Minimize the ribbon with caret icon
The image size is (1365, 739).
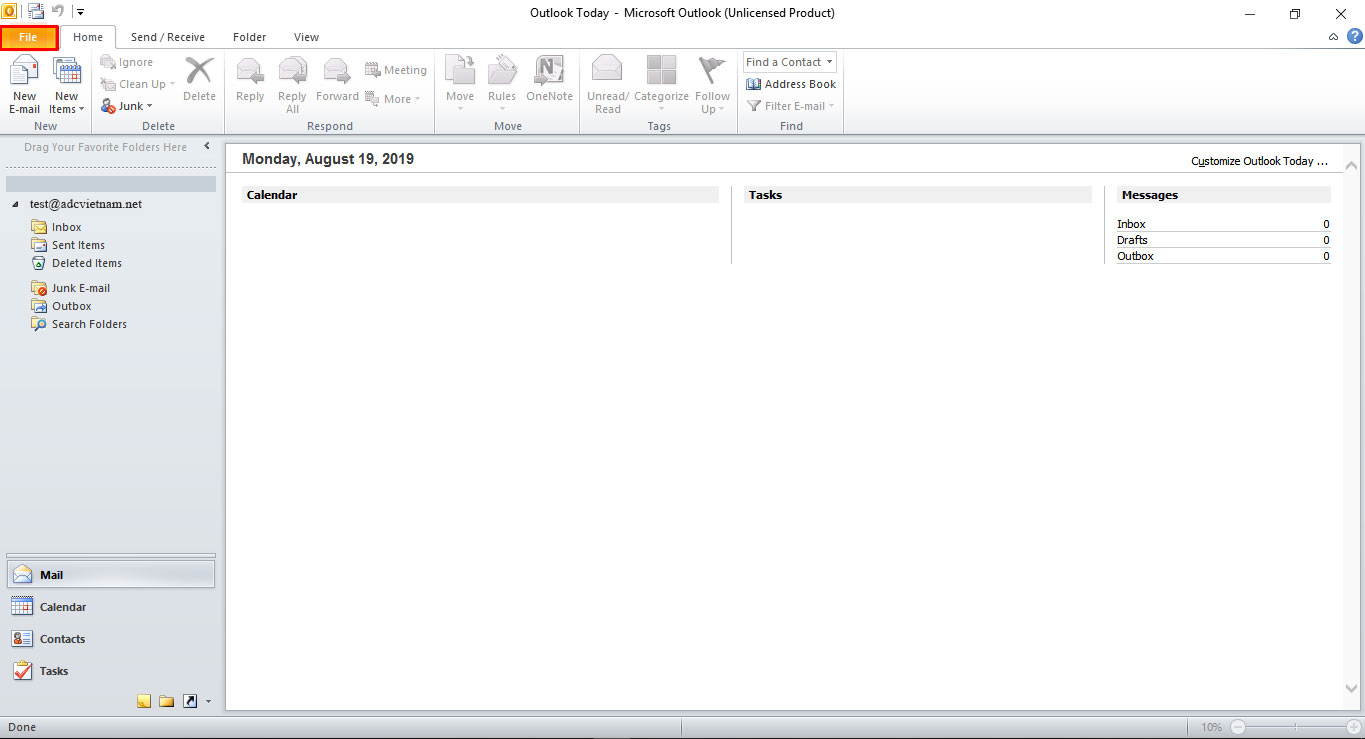(x=1333, y=37)
